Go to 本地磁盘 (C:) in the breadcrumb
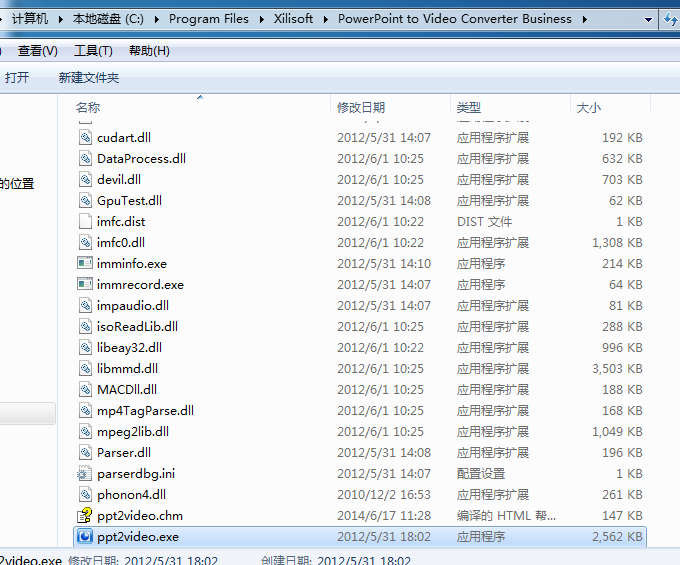 [x=108, y=19]
